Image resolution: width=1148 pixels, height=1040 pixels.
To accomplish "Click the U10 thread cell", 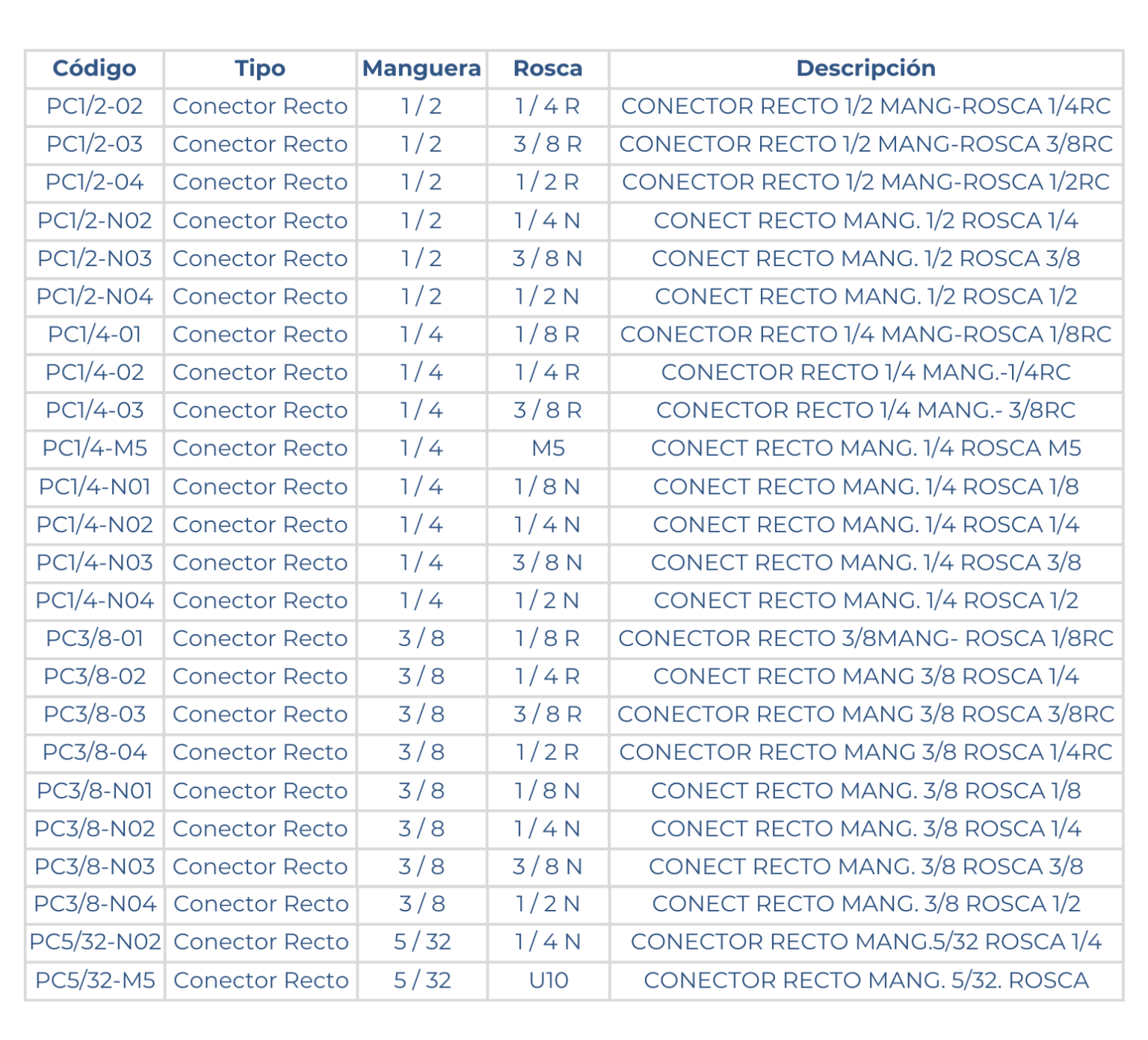I will point(548,980).
